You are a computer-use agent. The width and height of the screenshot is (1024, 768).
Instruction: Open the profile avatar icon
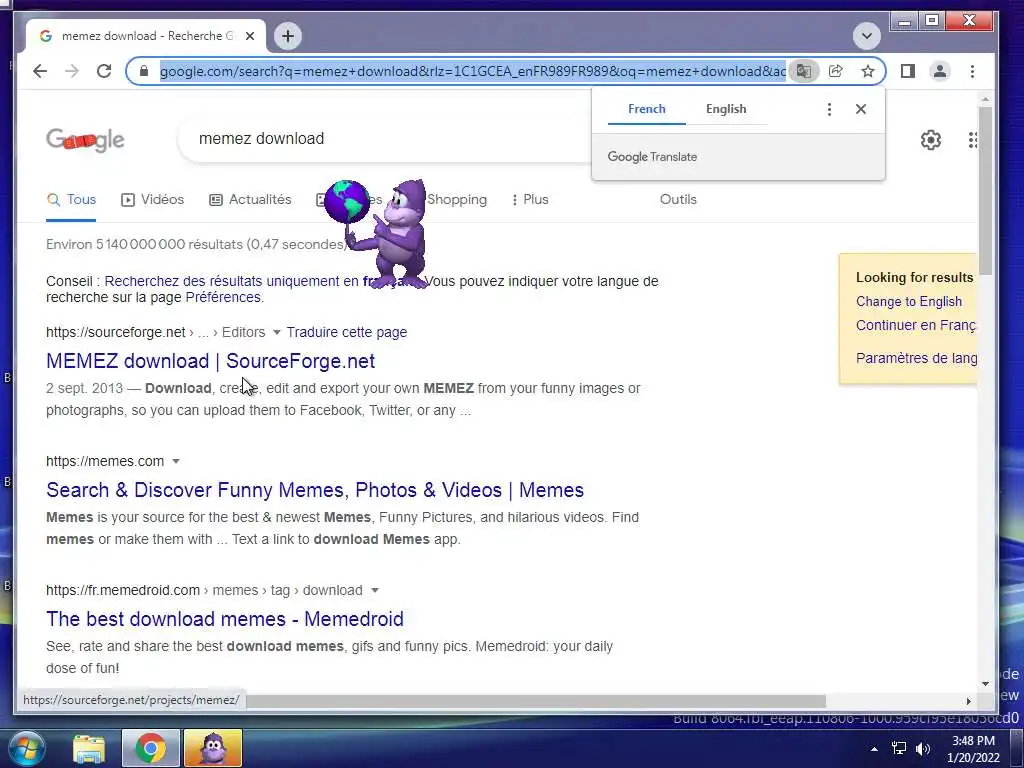940,71
